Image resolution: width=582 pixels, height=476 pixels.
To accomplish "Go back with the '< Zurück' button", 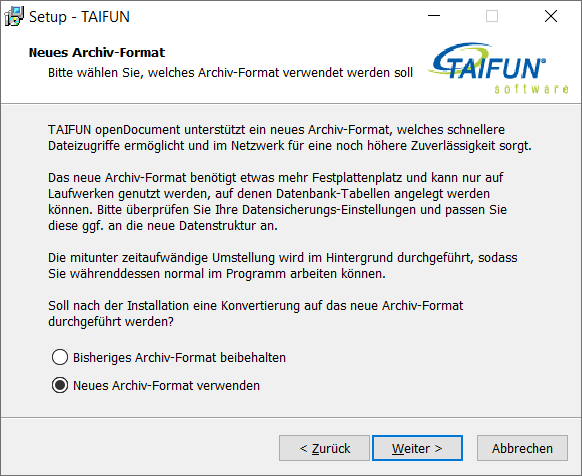I will click(x=324, y=448).
